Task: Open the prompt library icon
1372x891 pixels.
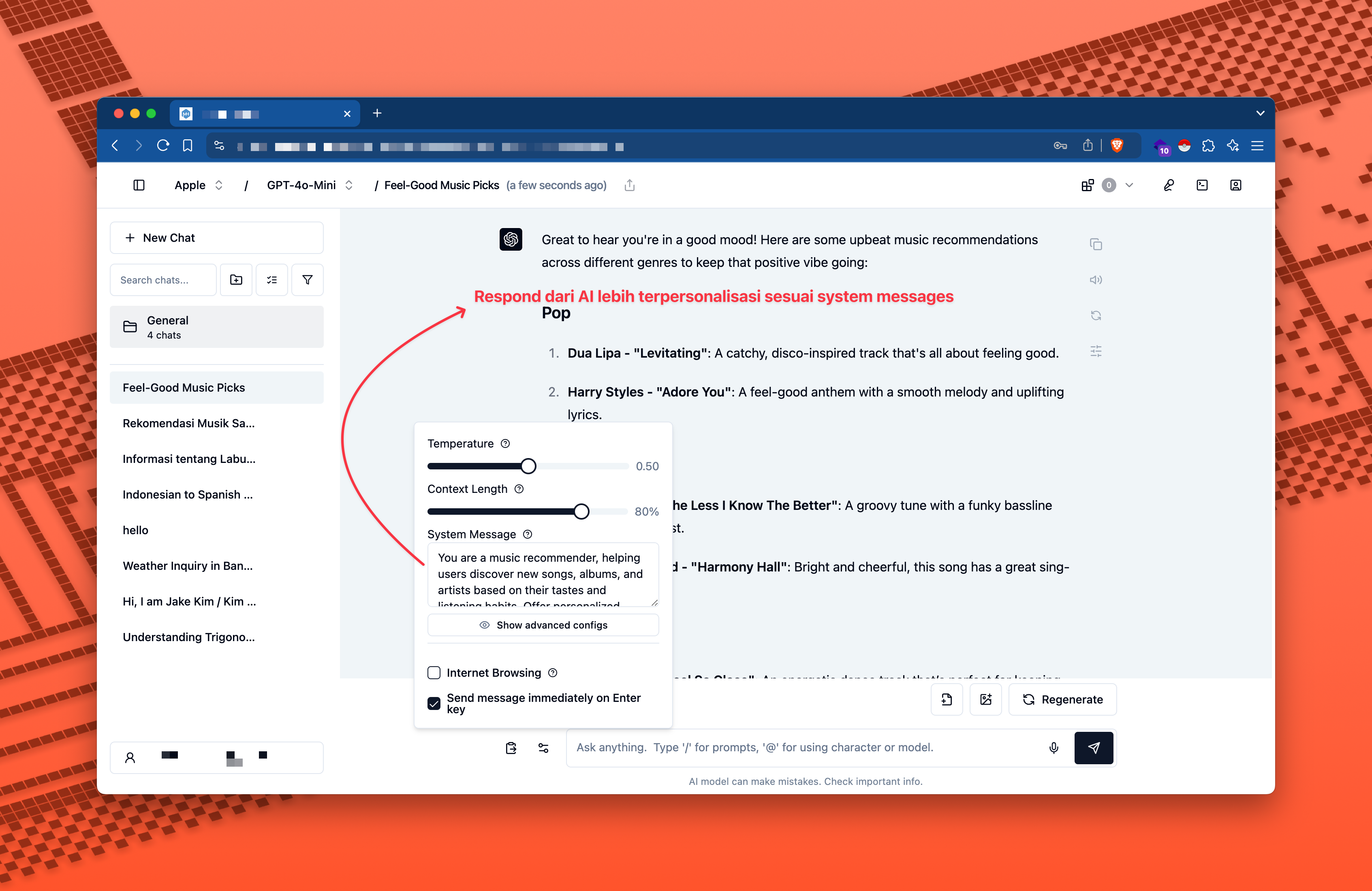Action: pyautogui.click(x=1202, y=185)
